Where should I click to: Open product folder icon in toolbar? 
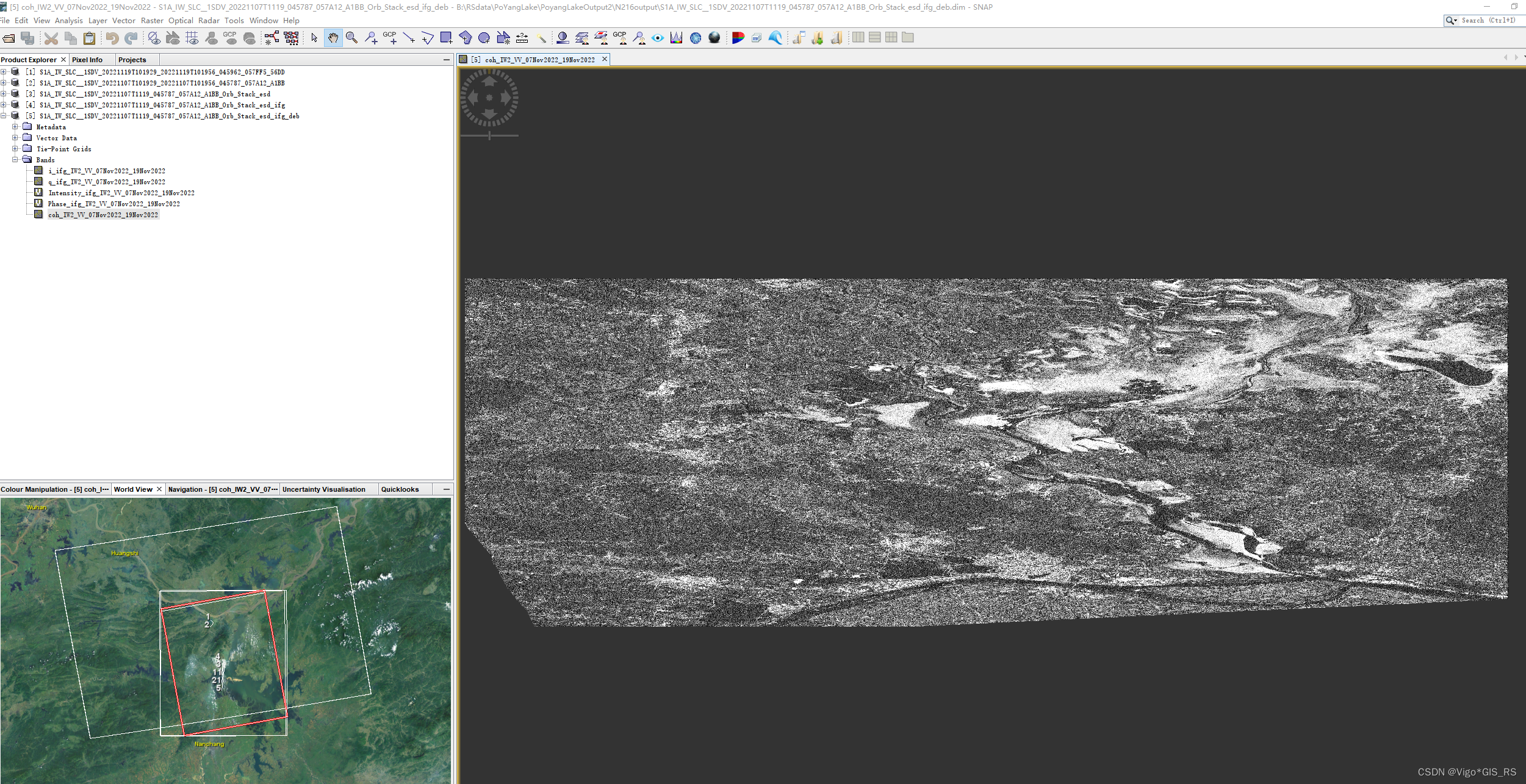click(x=9, y=38)
